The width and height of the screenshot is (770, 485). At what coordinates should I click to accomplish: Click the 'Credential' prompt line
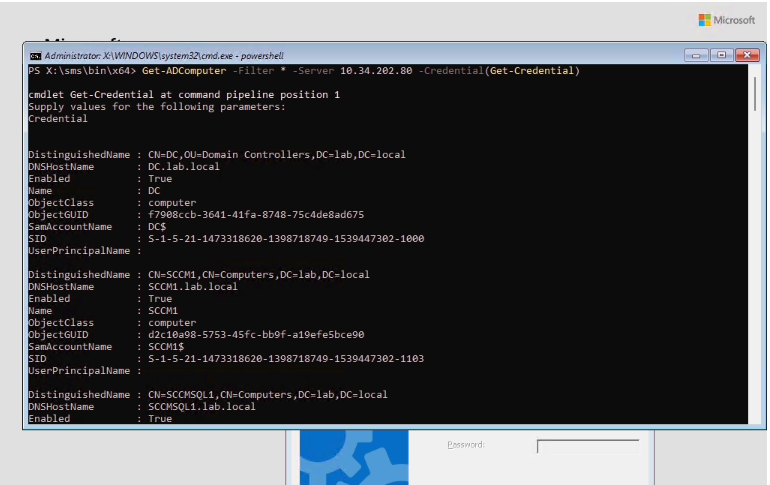(58, 119)
